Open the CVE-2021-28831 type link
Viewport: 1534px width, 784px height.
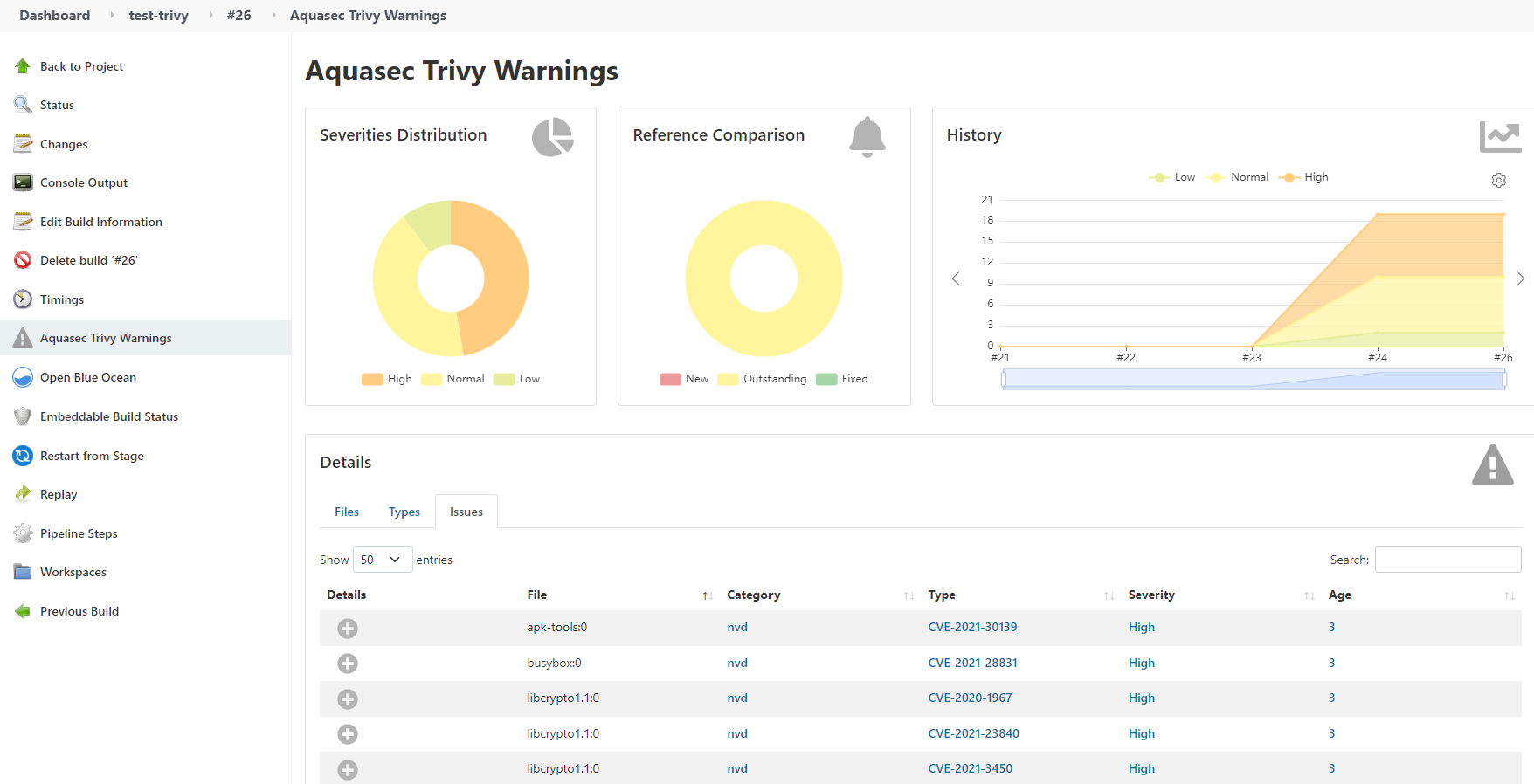tap(972, 664)
